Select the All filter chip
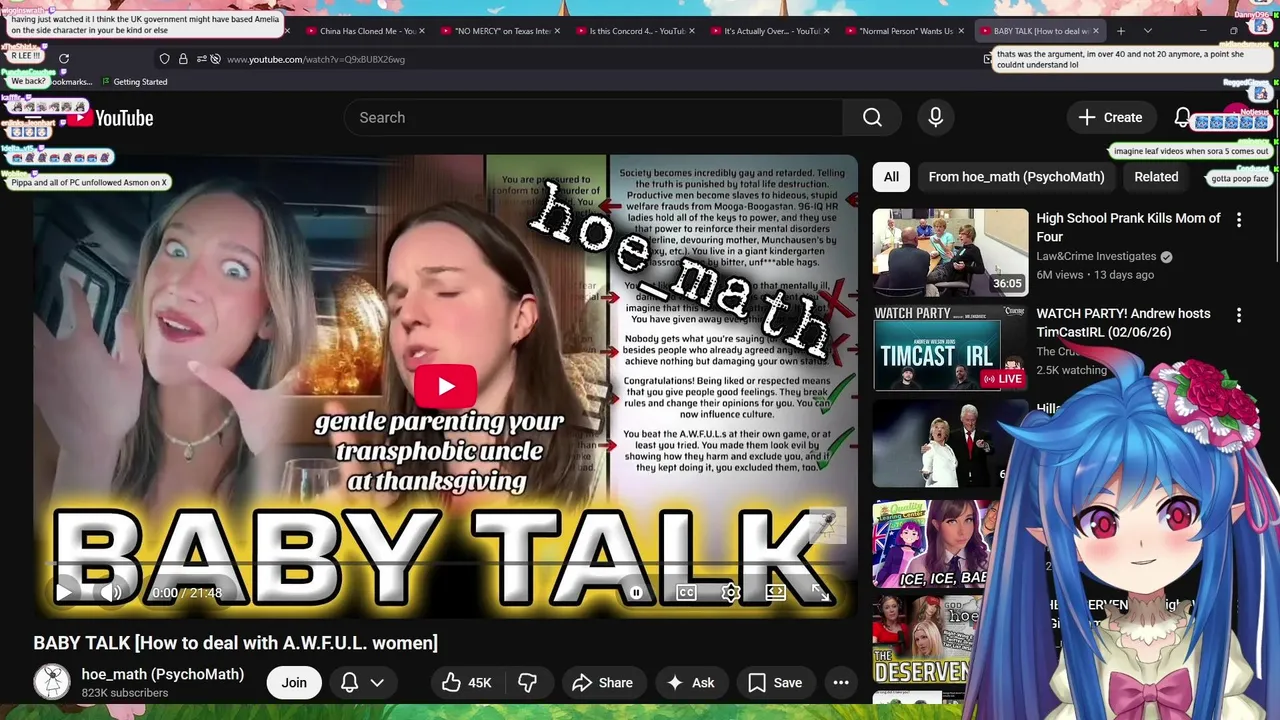The image size is (1280, 720). [891, 177]
